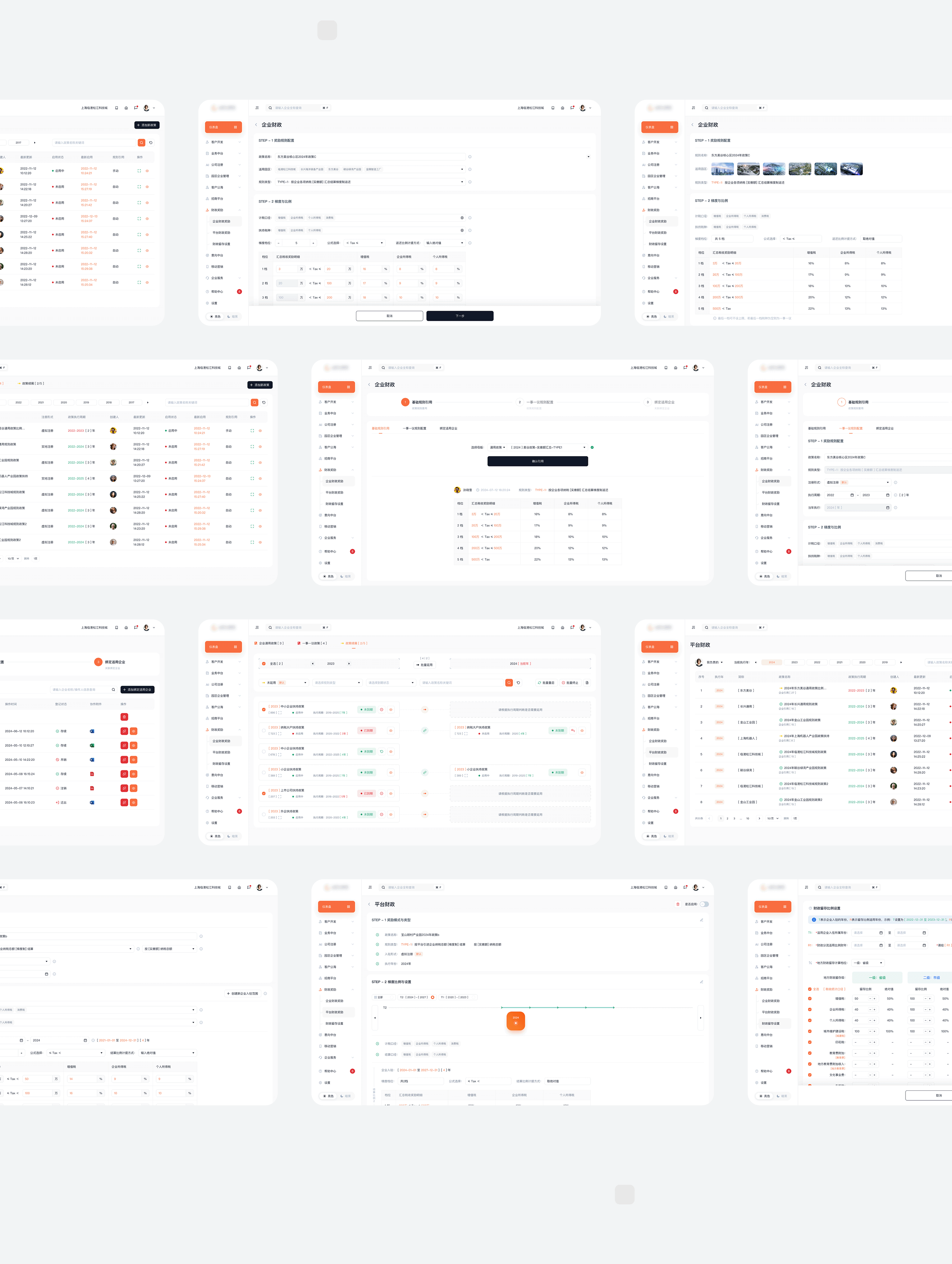Click the eye icon on the 外企扶持政策 card
The image size is (952, 1264).
click(391, 814)
